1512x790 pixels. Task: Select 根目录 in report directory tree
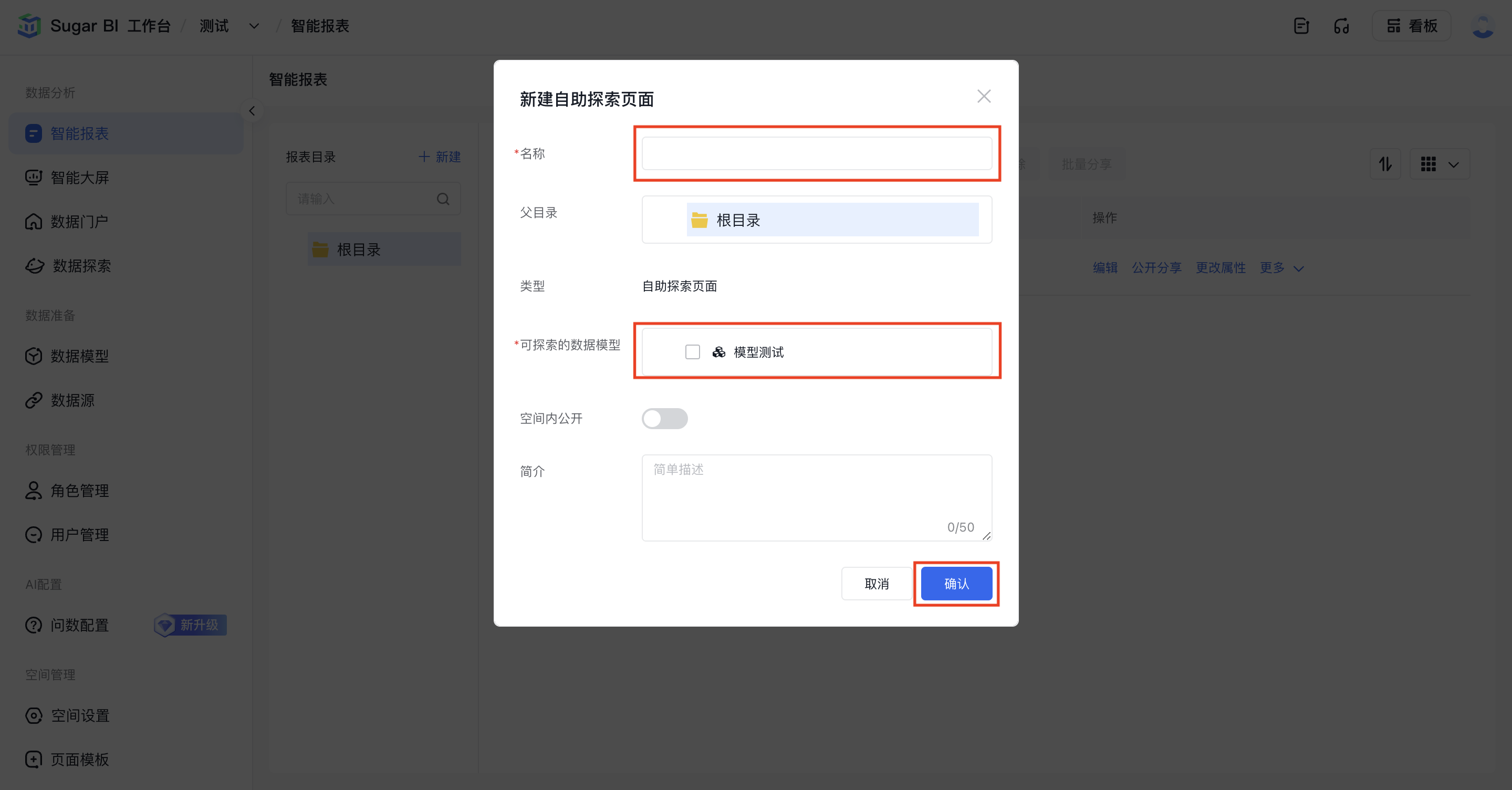(x=384, y=250)
